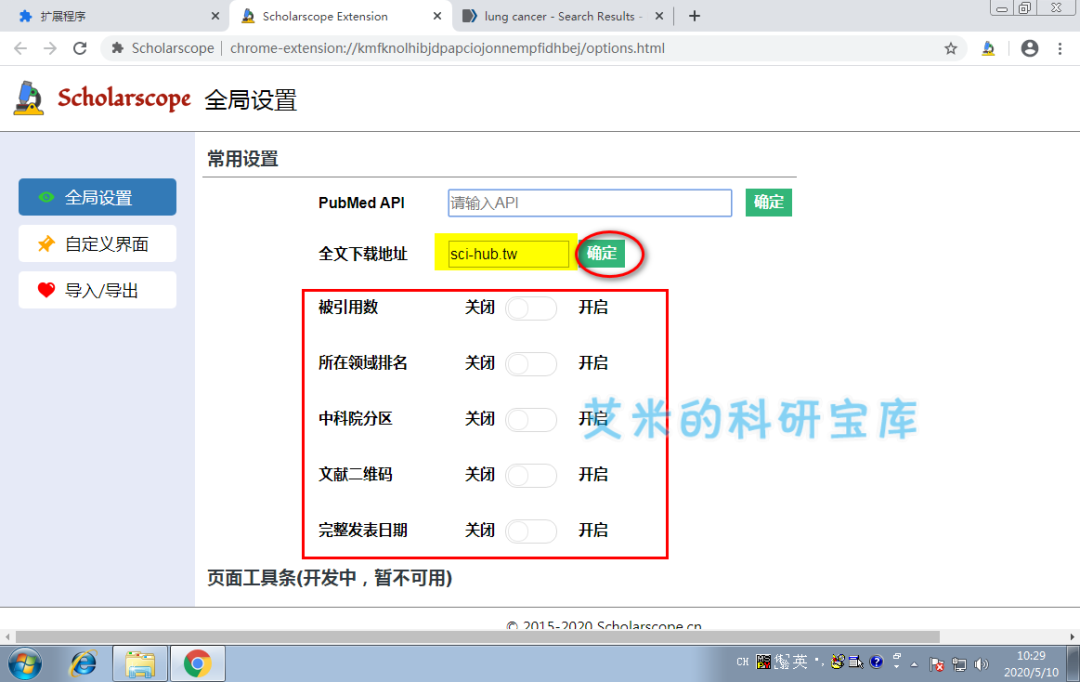Open the CH language indicator in tray

tap(741, 661)
